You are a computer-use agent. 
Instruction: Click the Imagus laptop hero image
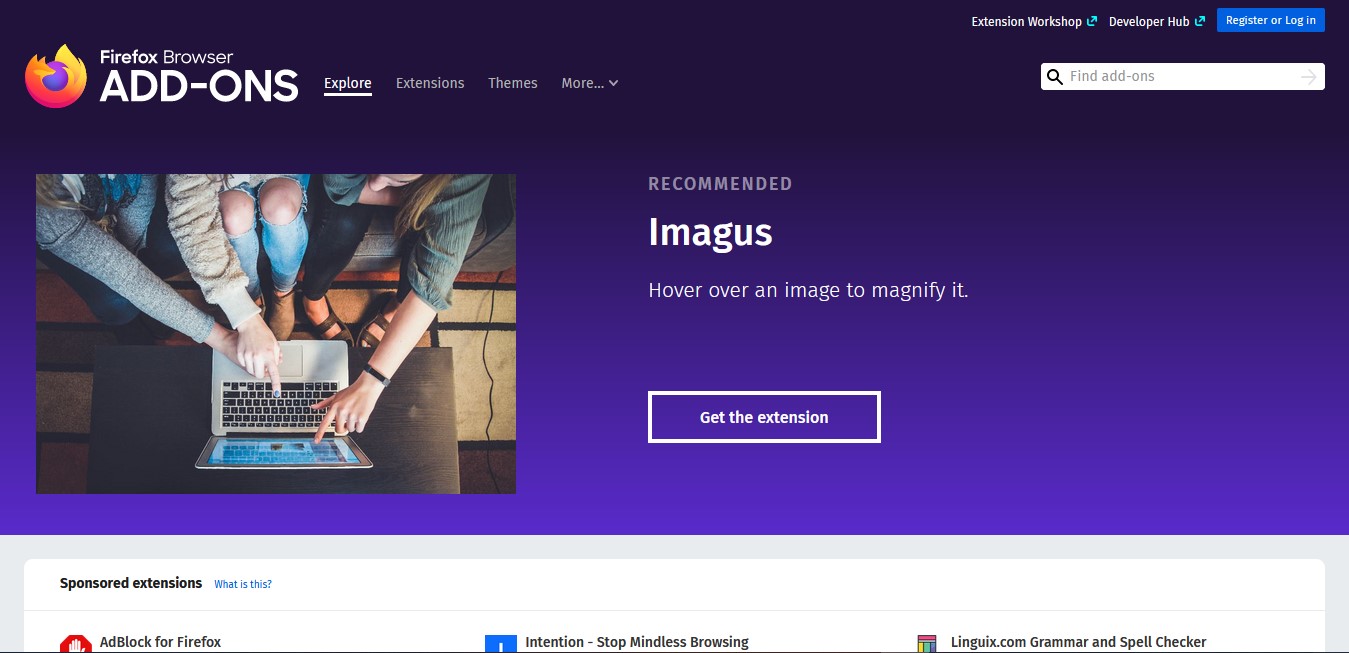pos(276,334)
